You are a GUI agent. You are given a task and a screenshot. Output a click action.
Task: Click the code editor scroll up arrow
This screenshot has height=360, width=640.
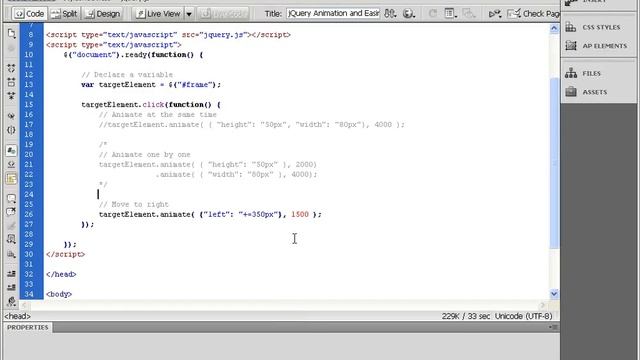tap(554, 28)
